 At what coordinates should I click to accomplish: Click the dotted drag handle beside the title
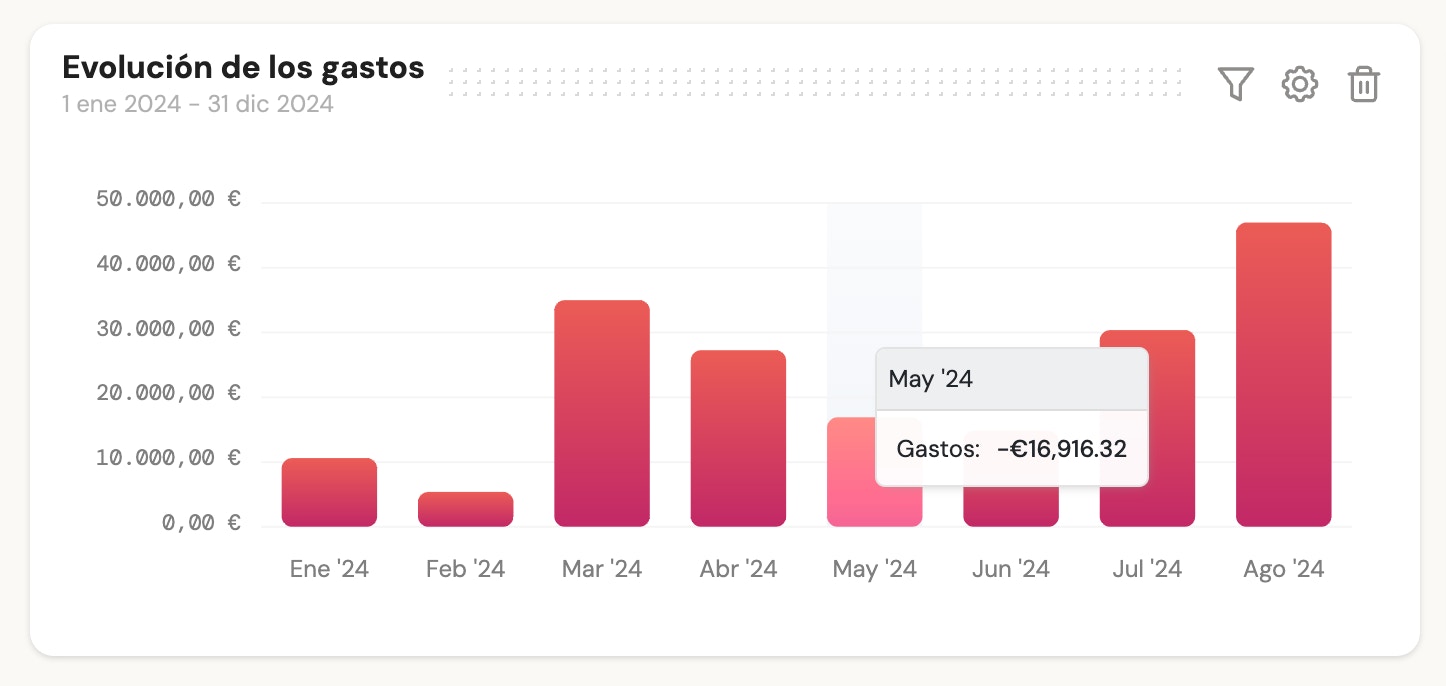point(815,82)
